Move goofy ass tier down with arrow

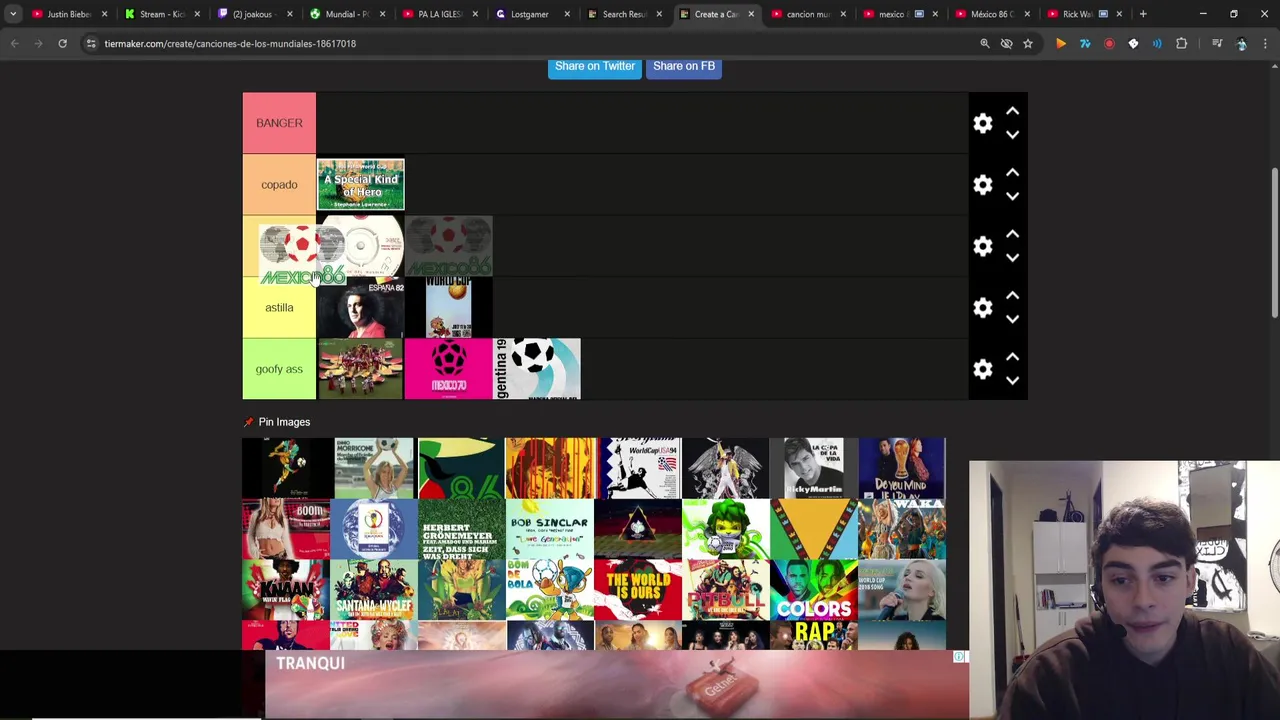tap(1012, 381)
